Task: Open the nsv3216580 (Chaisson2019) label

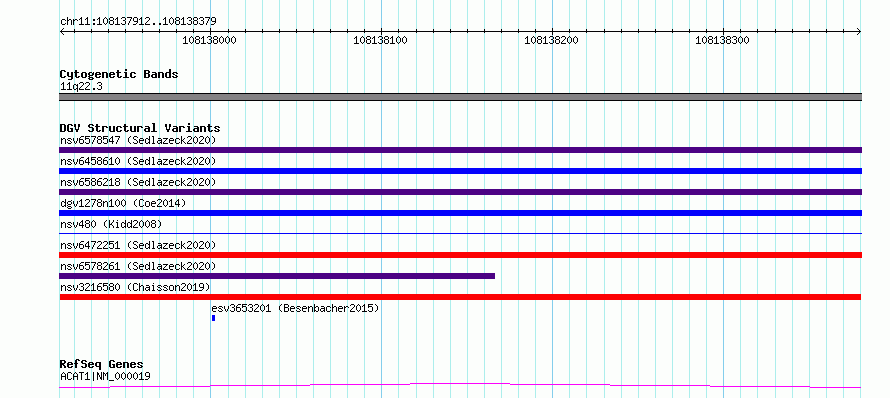Action: click(x=135, y=287)
